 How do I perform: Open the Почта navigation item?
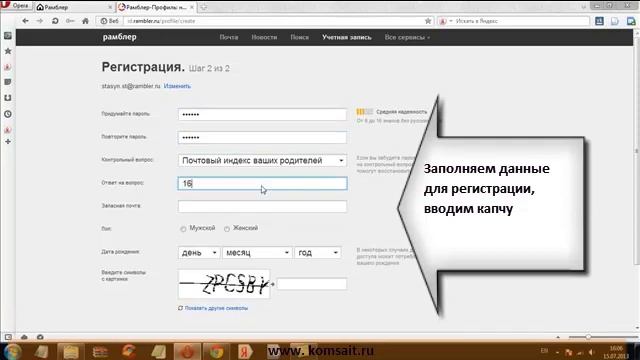click(229, 37)
